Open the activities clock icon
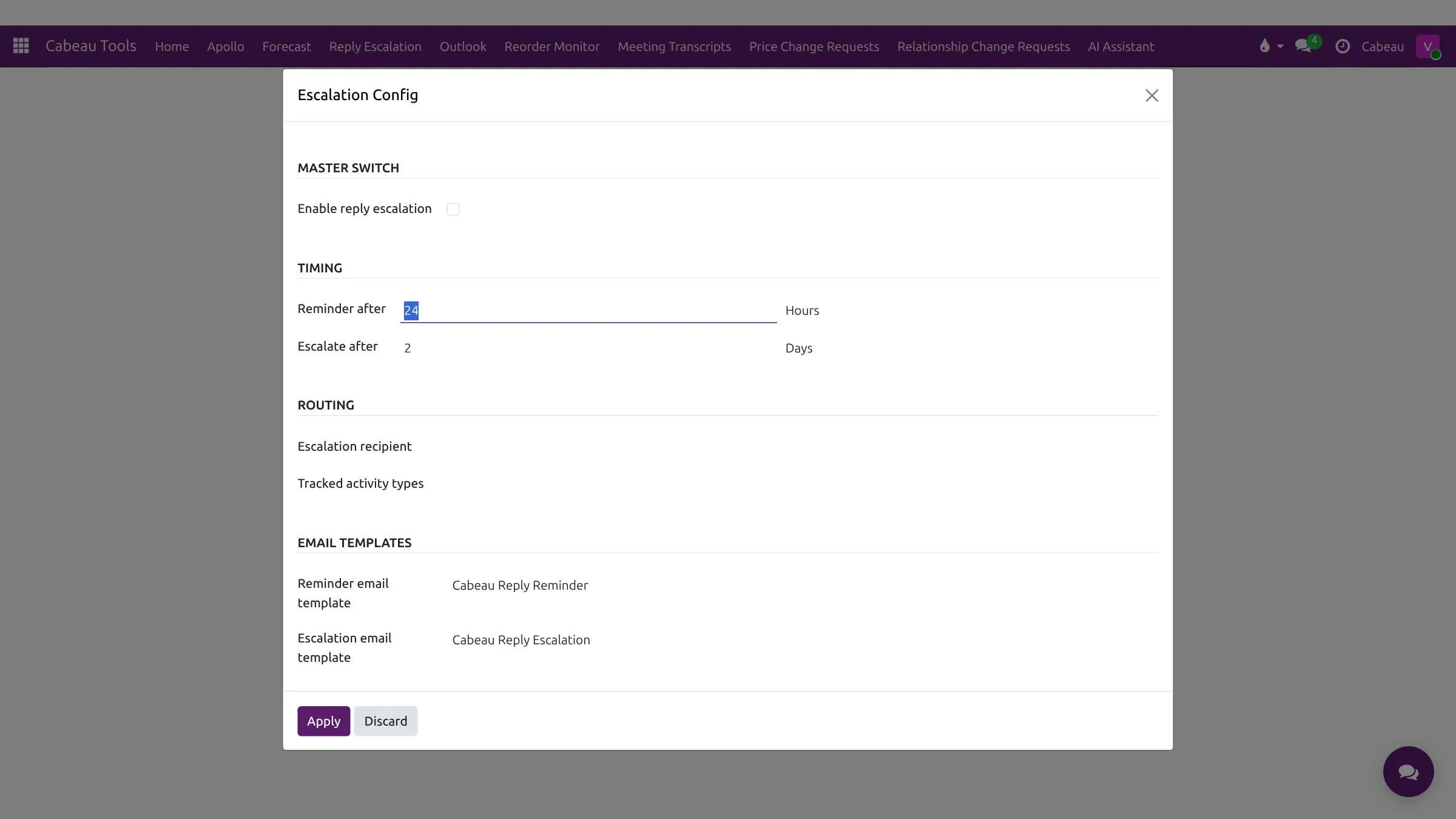Image resolution: width=1456 pixels, height=819 pixels. point(1343,46)
